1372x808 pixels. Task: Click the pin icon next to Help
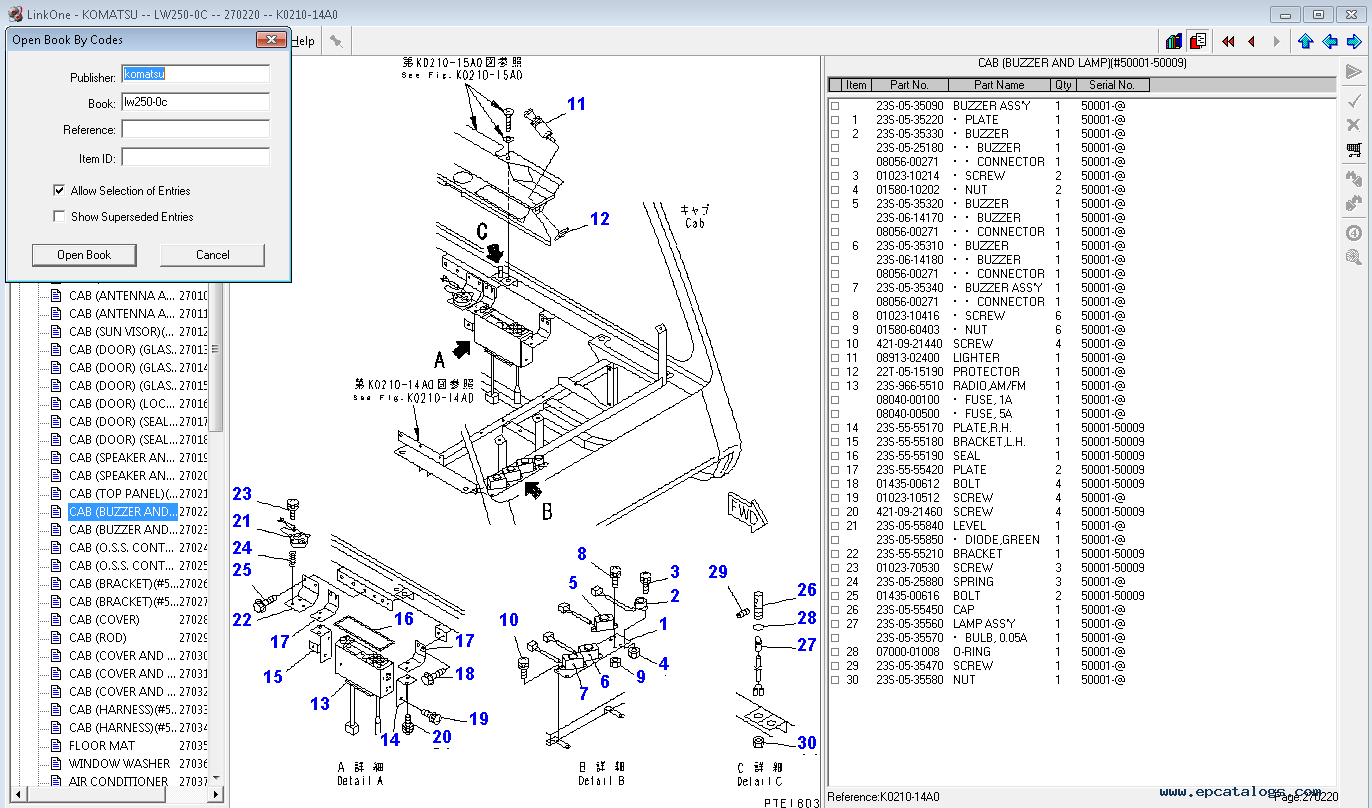pyautogui.click(x=336, y=41)
